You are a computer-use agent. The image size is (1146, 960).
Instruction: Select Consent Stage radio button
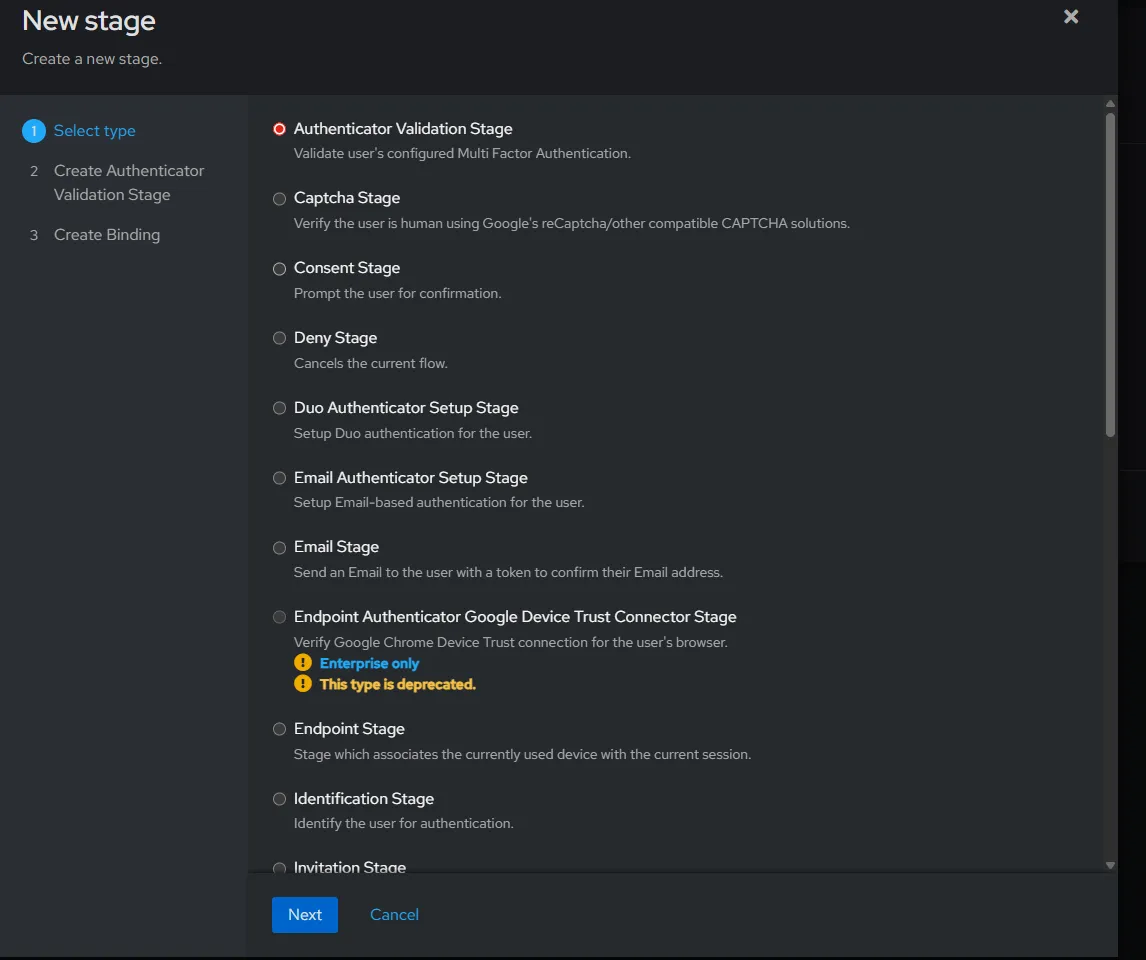(x=280, y=269)
